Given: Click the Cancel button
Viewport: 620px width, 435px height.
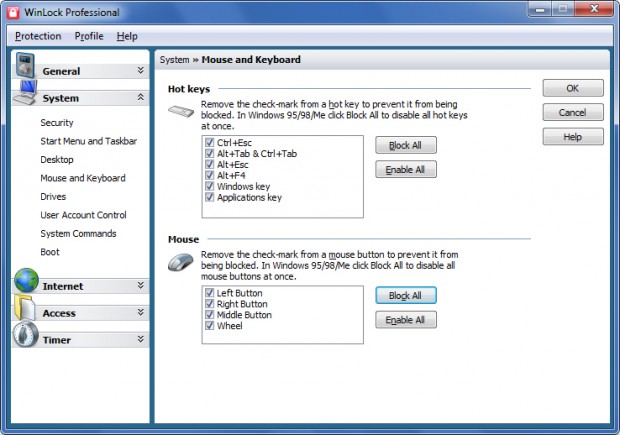Looking at the screenshot, I should coord(573,112).
